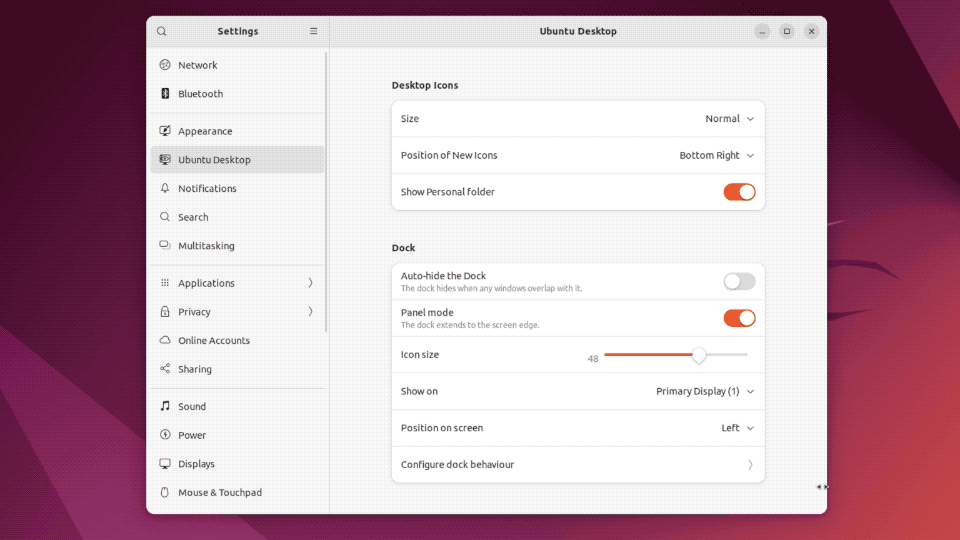Viewport: 960px width, 540px height.
Task: Open Position on screen dropdown
Action: (x=737, y=428)
